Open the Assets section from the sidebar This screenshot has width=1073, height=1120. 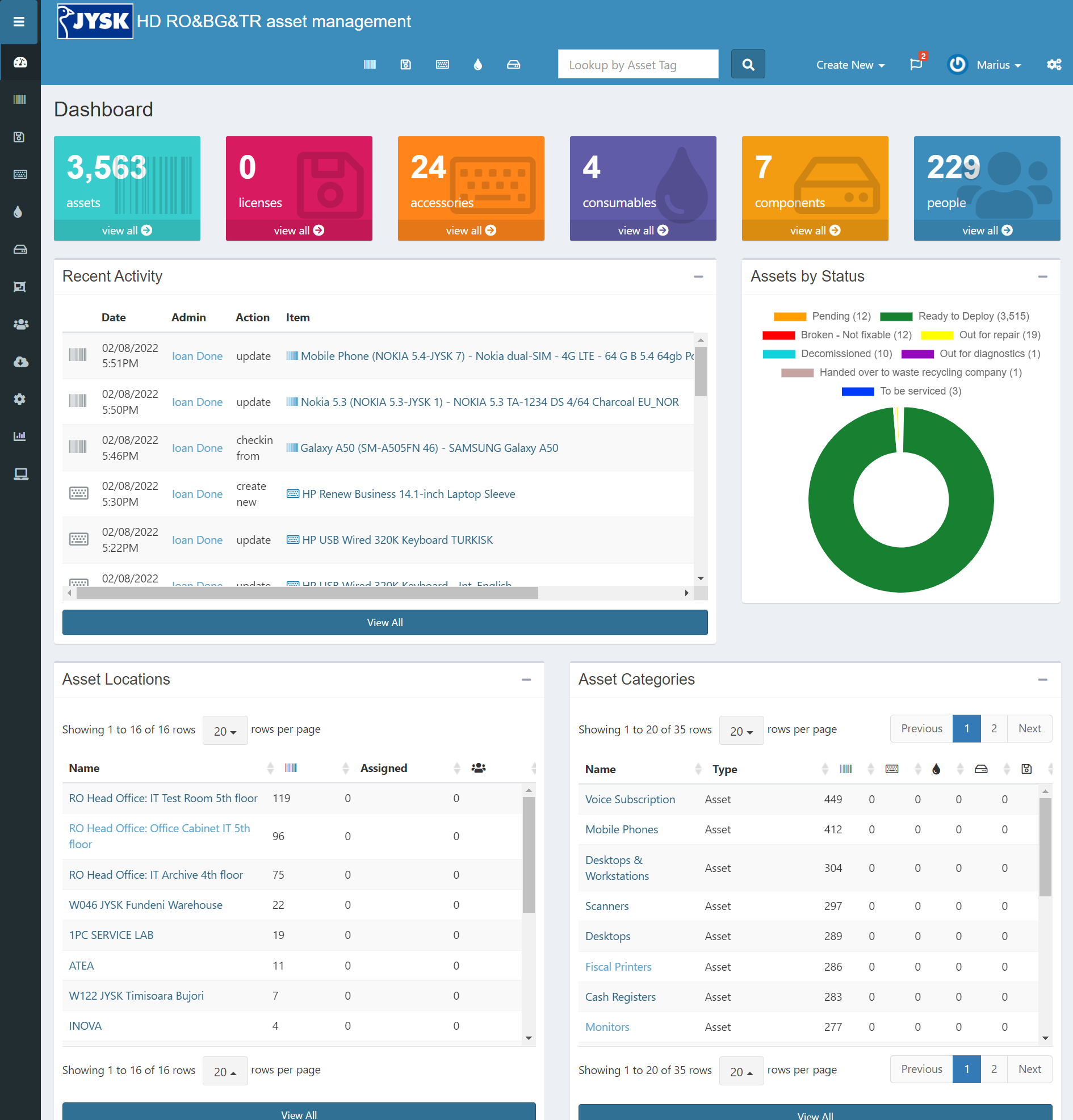(x=20, y=99)
